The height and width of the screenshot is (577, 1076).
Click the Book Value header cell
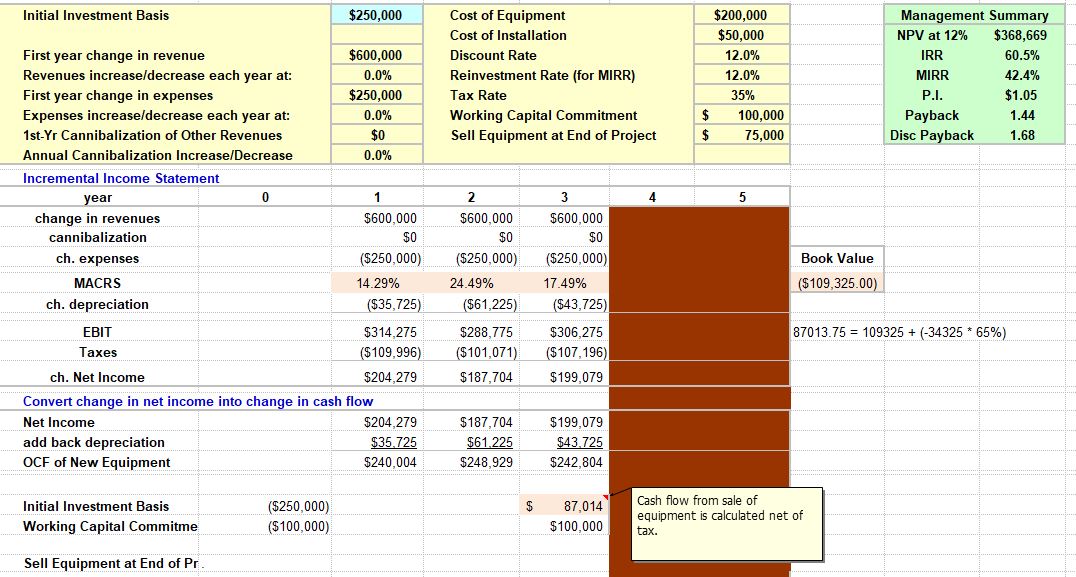coord(837,258)
